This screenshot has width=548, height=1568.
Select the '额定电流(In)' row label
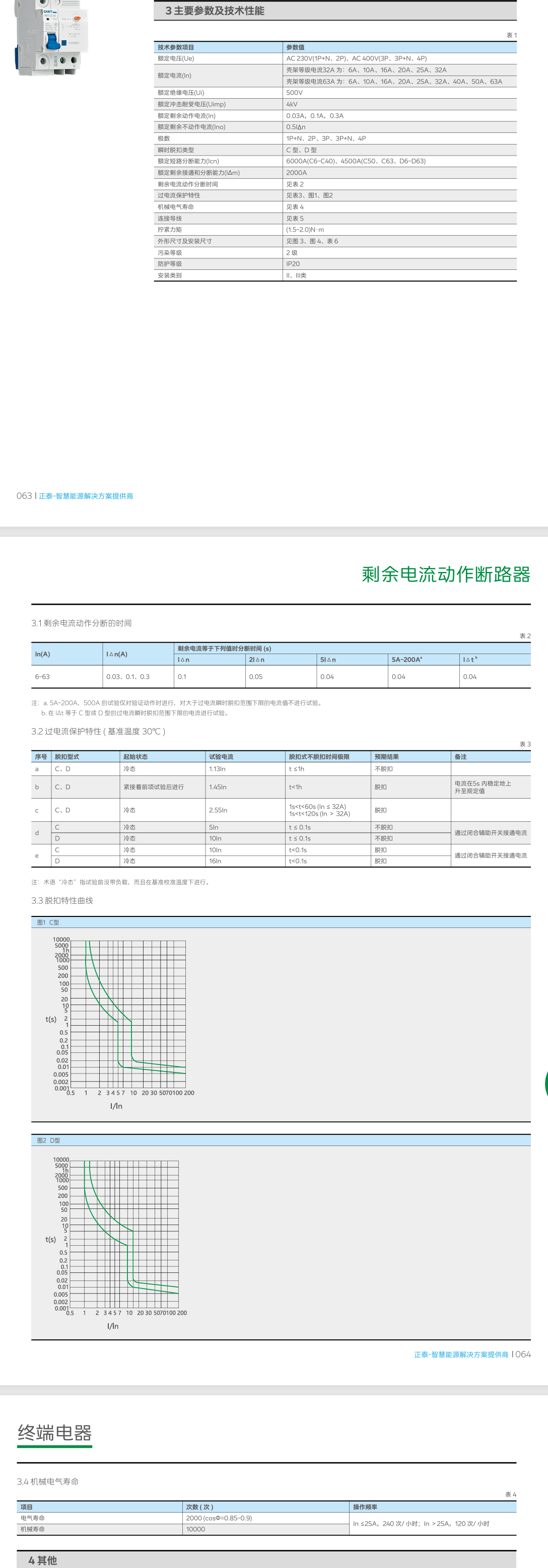point(174,76)
